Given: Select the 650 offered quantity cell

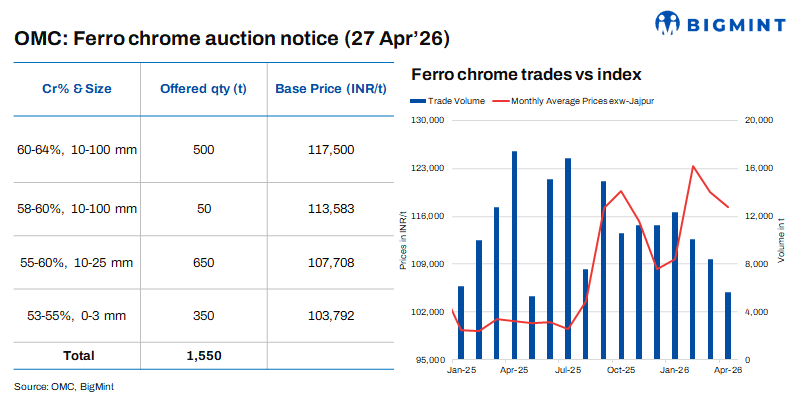Looking at the screenshot, I should 204,263.
